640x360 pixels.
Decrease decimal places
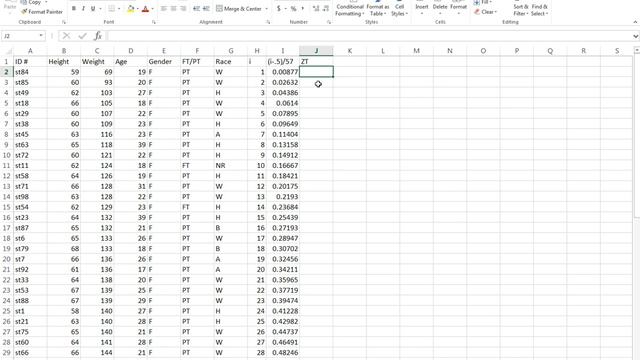click(x=326, y=9)
